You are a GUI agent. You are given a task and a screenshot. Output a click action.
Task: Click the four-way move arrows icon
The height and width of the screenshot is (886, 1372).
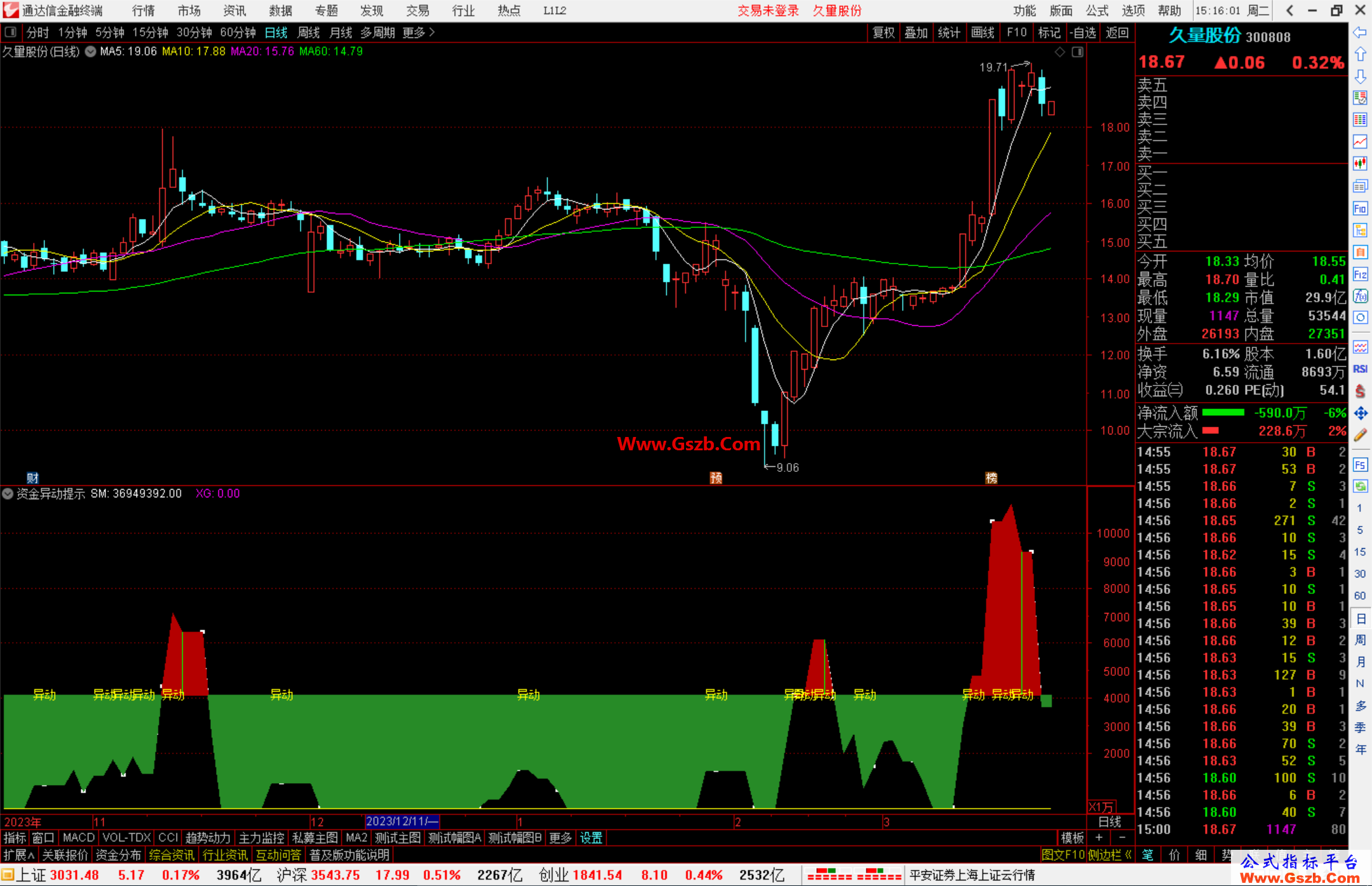(1360, 413)
